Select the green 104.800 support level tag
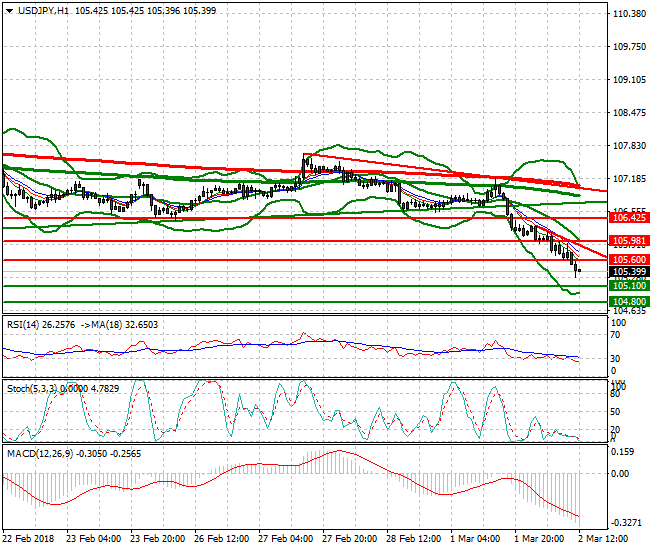The height and width of the screenshot is (550, 650). pyautogui.click(x=627, y=301)
